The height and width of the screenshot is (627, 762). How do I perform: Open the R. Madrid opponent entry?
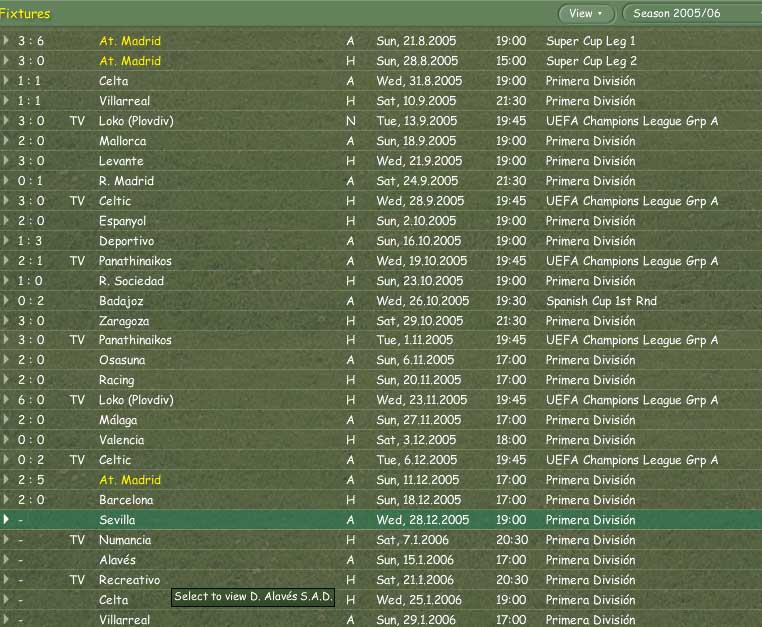pyautogui.click(x=126, y=181)
